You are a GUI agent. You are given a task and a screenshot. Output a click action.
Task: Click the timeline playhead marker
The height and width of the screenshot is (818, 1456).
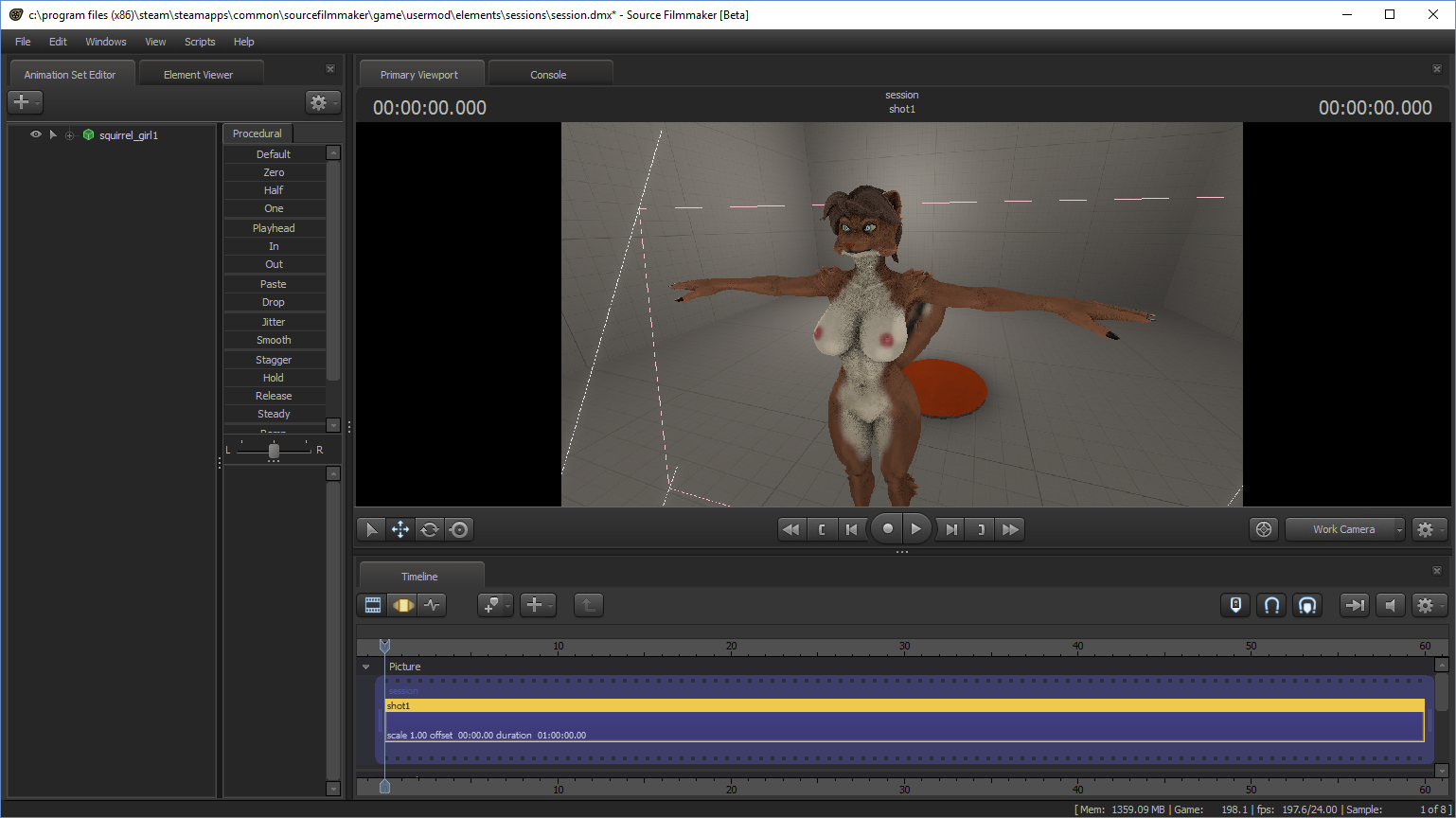(384, 645)
